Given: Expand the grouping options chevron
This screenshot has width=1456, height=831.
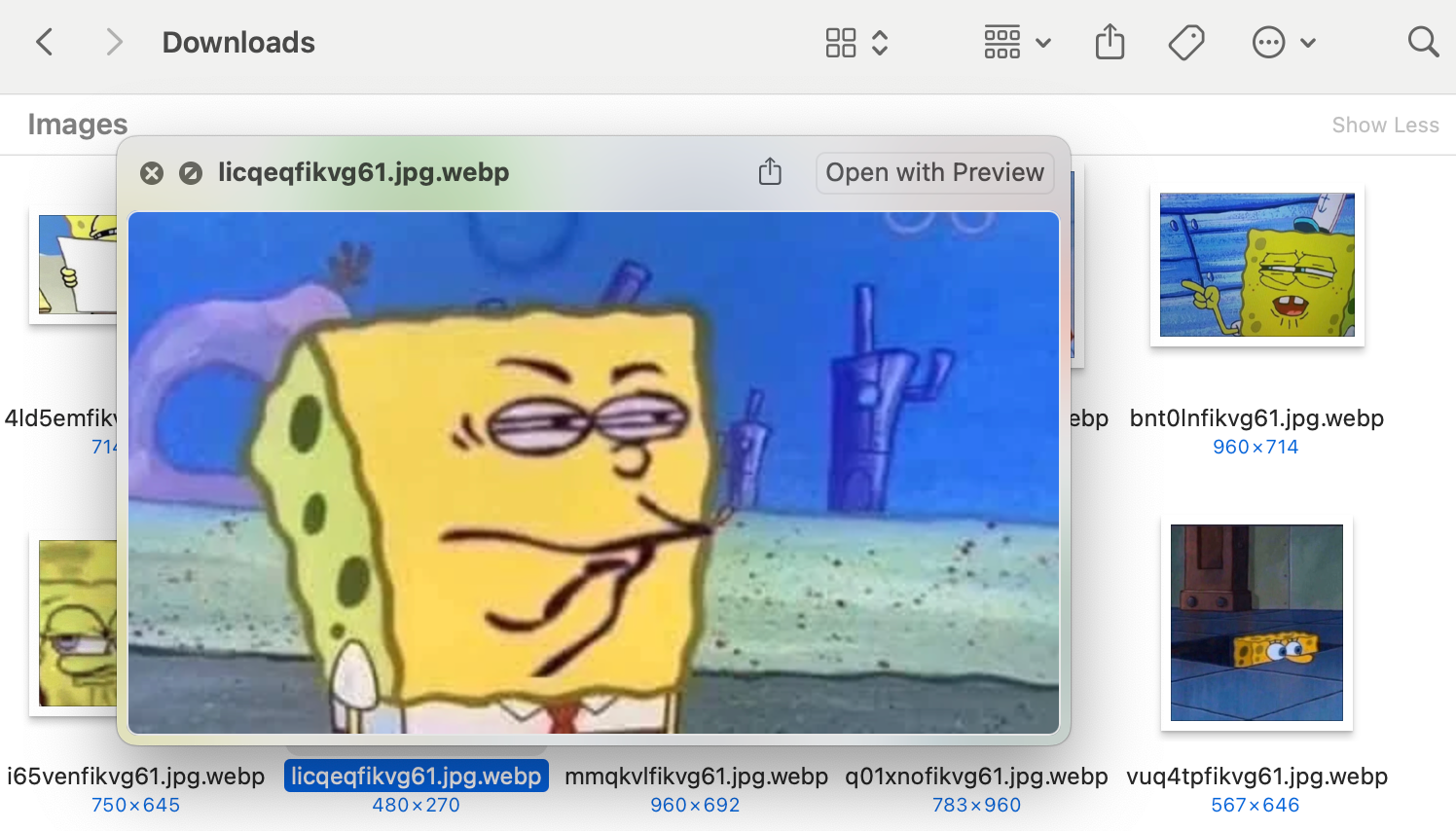Looking at the screenshot, I should tap(1043, 43).
